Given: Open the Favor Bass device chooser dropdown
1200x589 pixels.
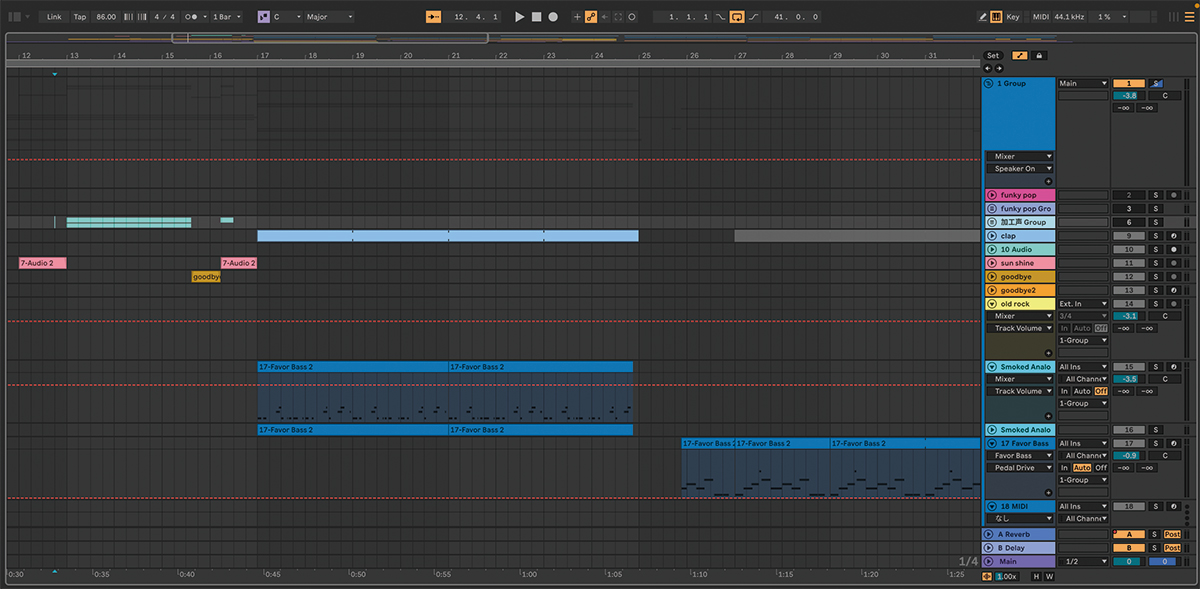Looking at the screenshot, I should 1020,456.
